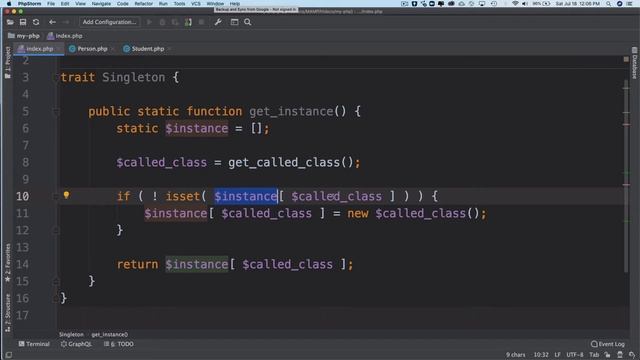Click the Debug bug icon

[162, 22]
